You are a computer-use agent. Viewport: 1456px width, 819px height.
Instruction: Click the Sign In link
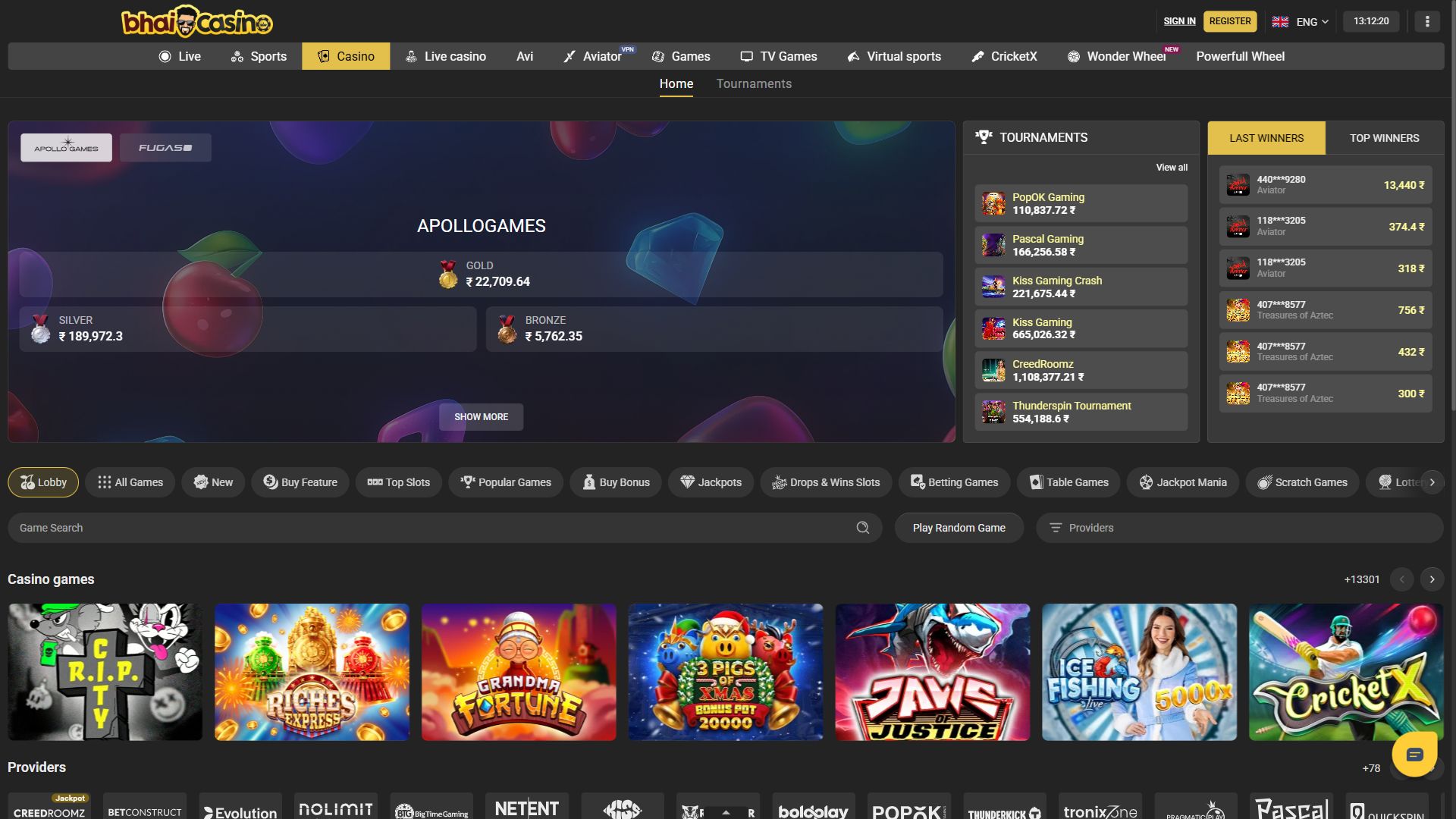click(x=1179, y=21)
